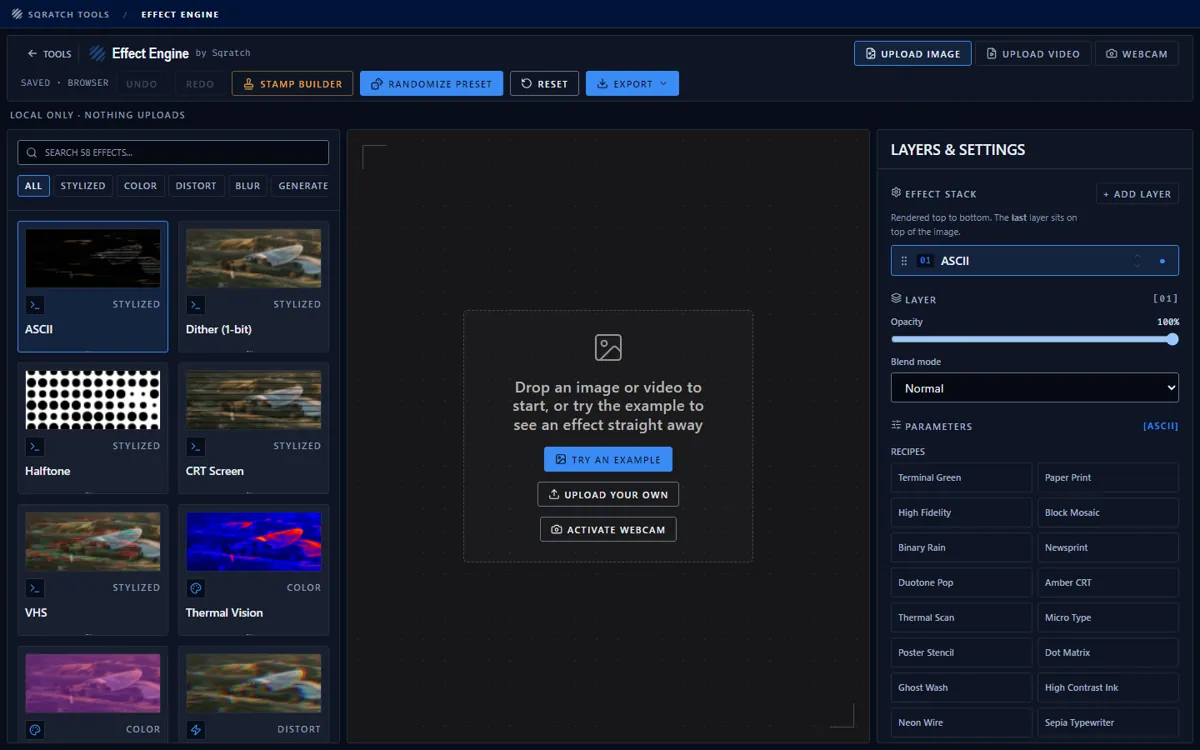Click the Sqratch Tools logo icon
The height and width of the screenshot is (750, 1200).
[x=17, y=14]
